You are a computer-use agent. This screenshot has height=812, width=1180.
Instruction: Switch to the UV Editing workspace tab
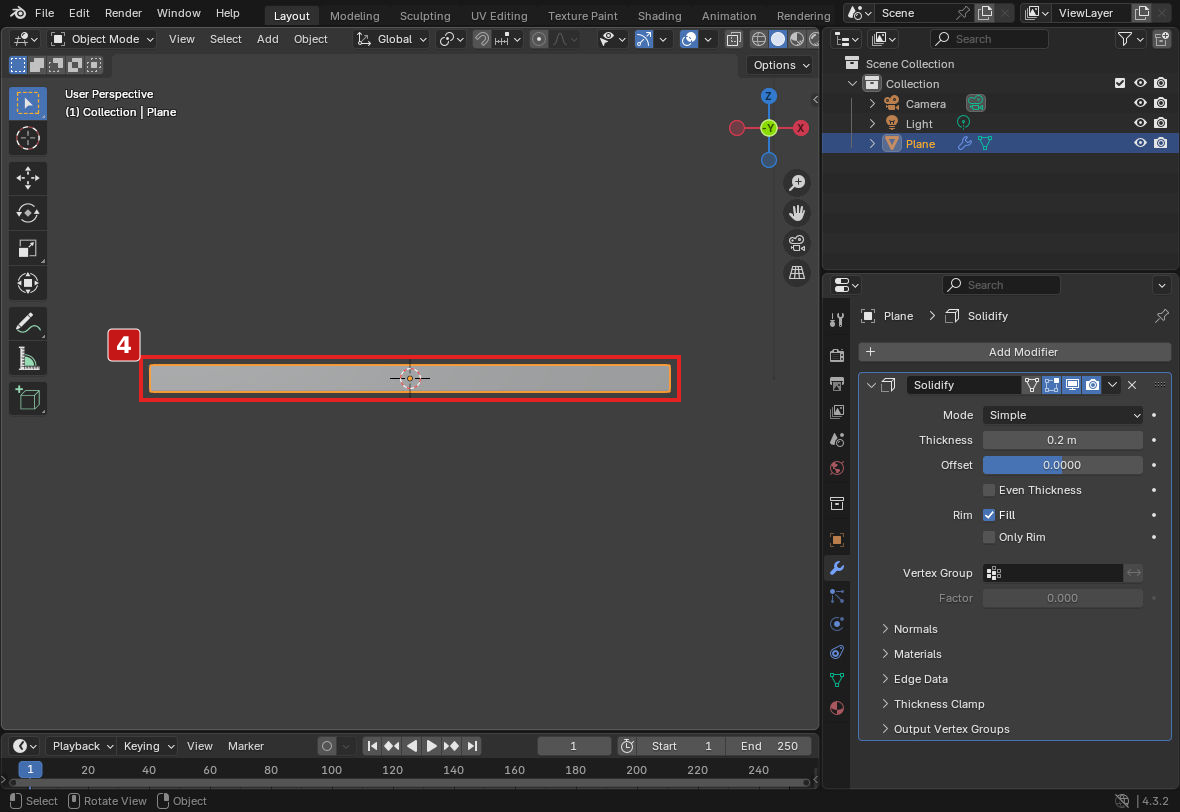click(x=499, y=15)
